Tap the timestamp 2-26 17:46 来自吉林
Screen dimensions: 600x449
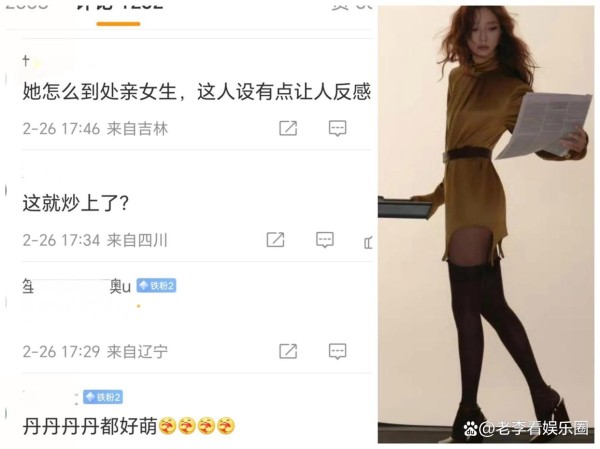pyautogui.click(x=95, y=129)
